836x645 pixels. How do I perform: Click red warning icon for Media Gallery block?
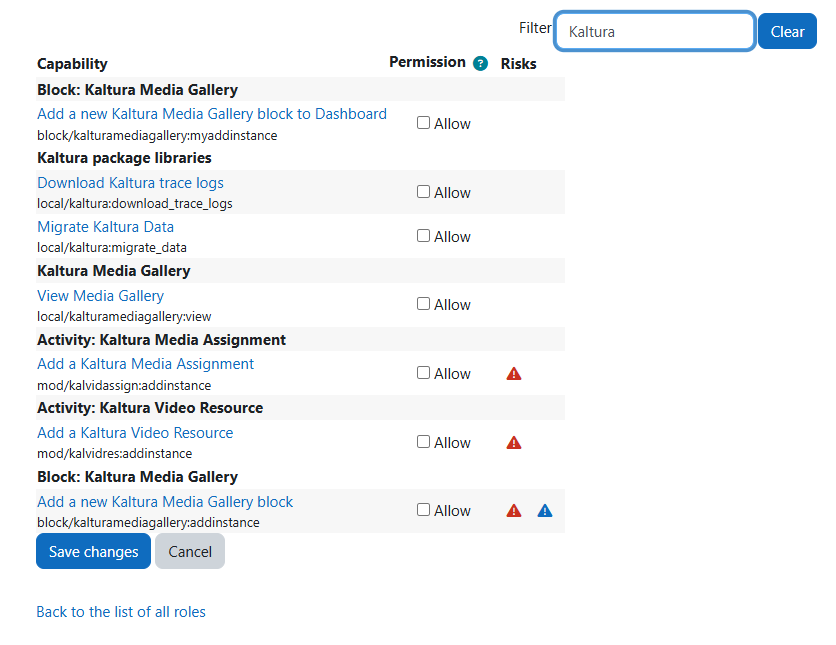[x=514, y=511]
